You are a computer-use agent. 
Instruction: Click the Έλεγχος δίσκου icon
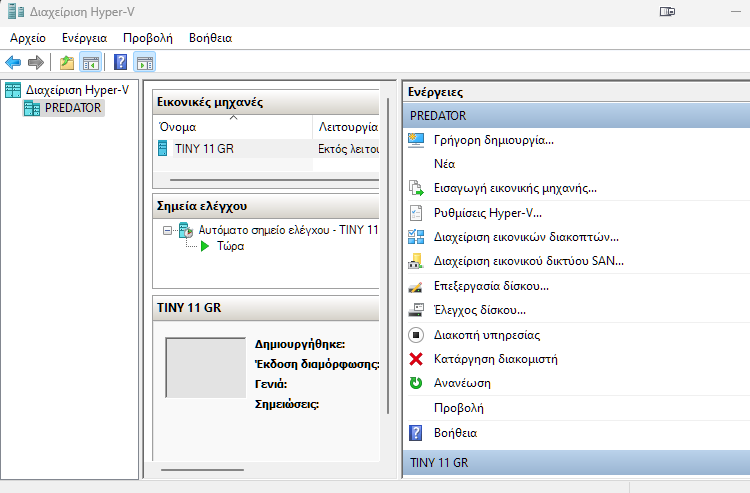[416, 310]
